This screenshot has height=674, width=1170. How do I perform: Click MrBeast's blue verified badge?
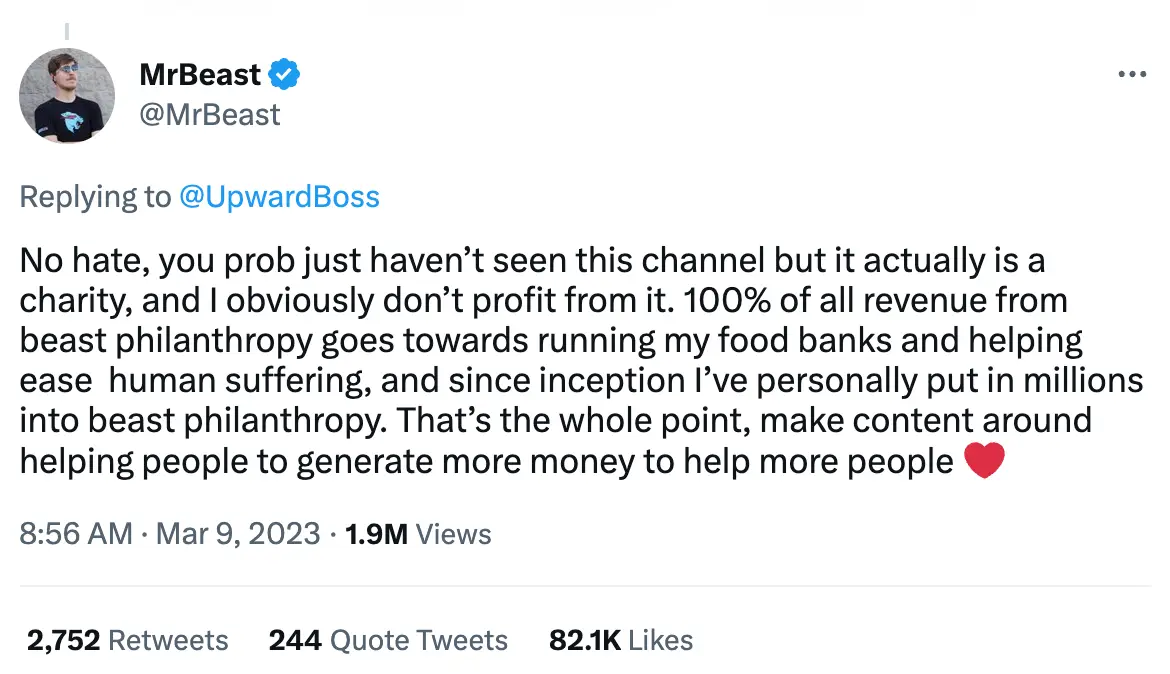[x=286, y=74]
